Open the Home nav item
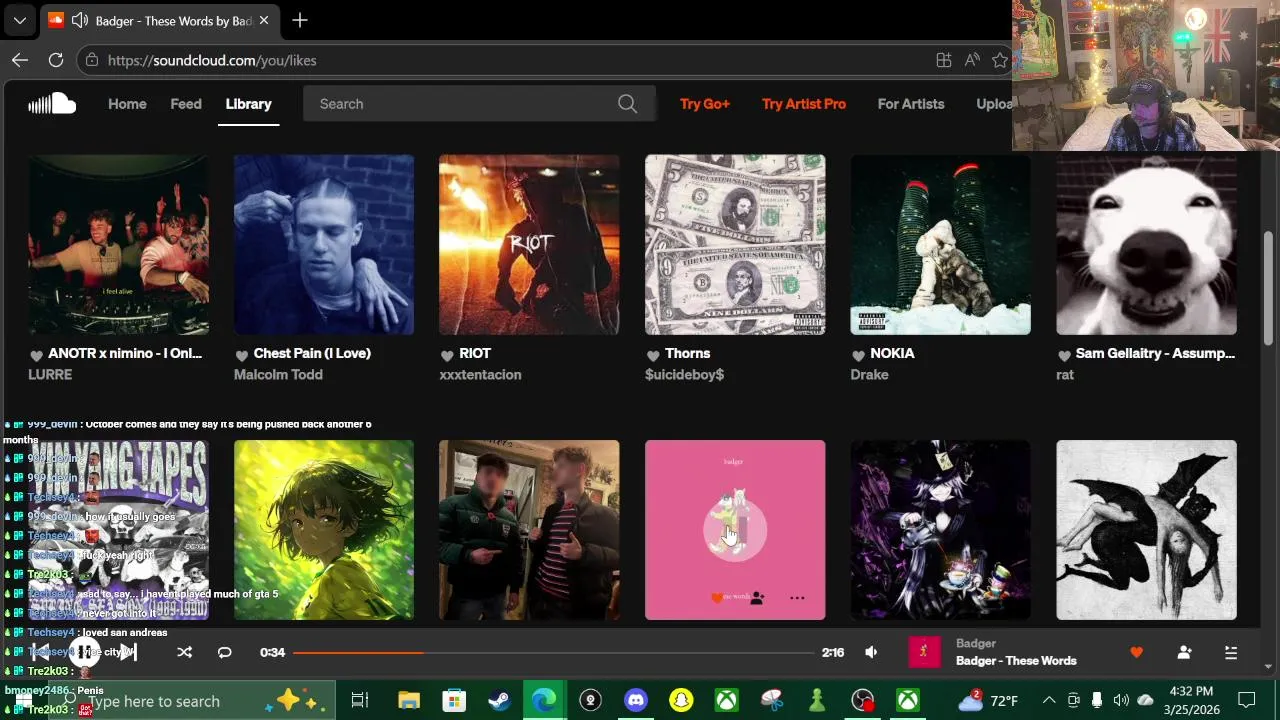Viewport: 1280px width, 720px height. click(127, 104)
